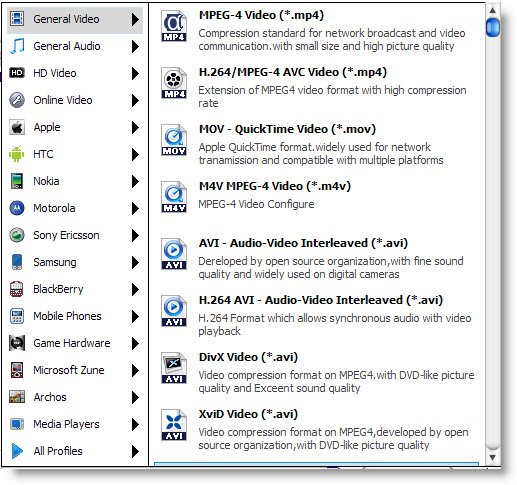
Task: Open the Microsoft Zune category
Action: (x=75, y=370)
